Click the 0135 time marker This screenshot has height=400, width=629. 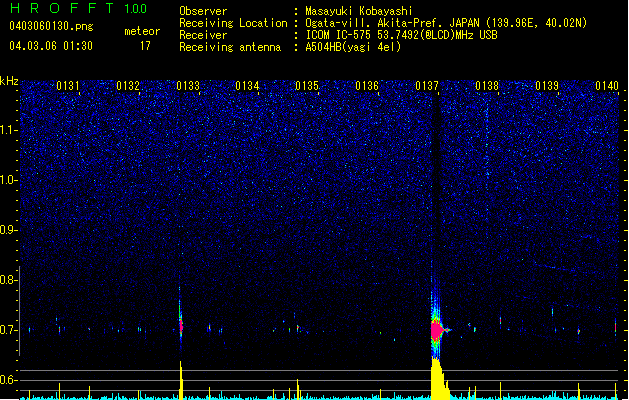(x=307, y=86)
